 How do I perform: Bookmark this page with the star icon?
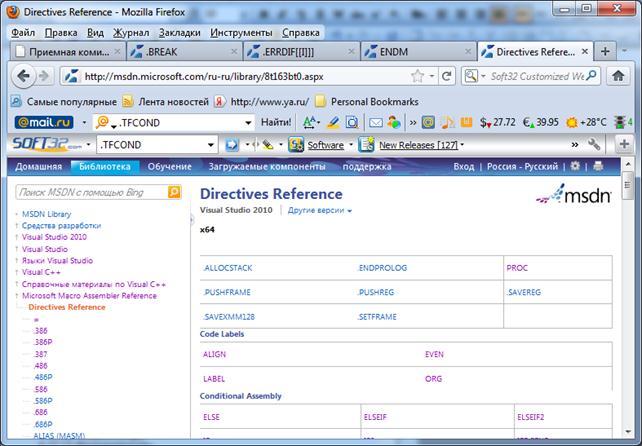pyautogui.click(x=417, y=76)
